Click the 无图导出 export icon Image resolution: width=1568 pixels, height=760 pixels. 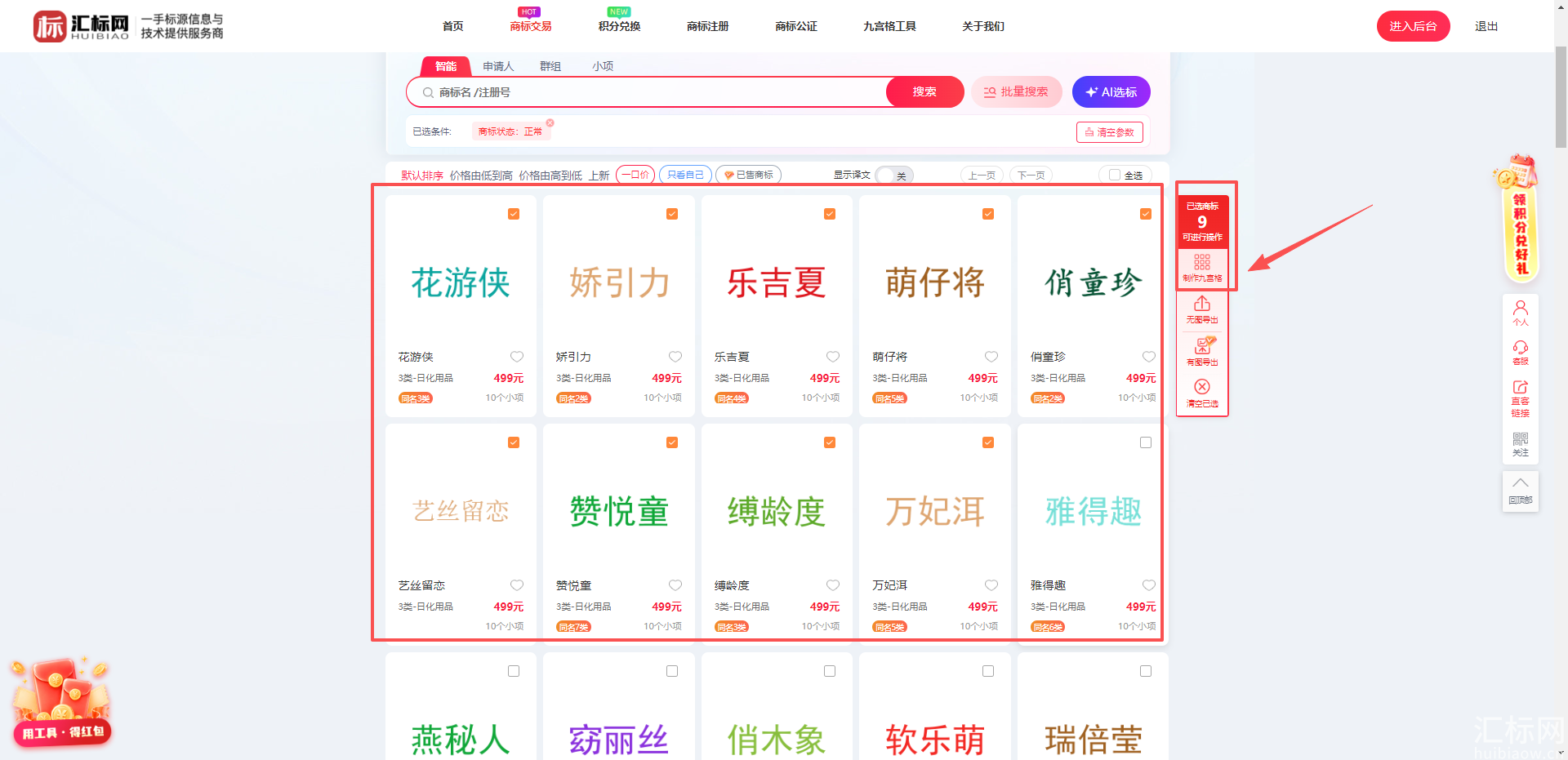click(1201, 304)
